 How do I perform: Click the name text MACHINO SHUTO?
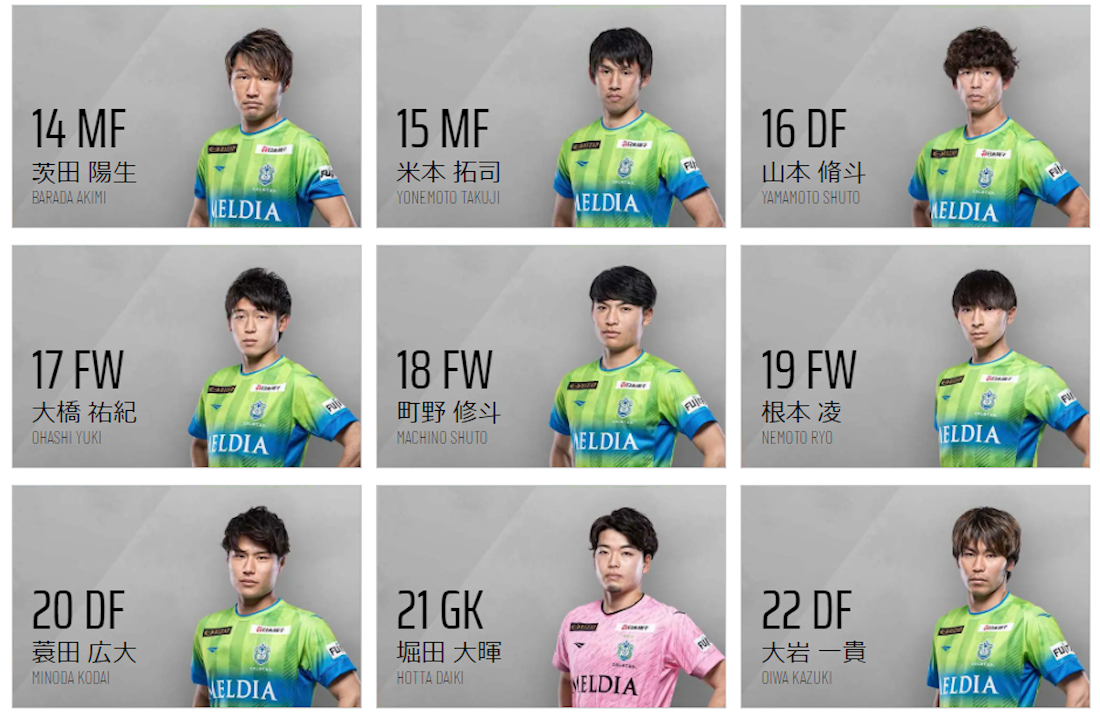[x=442, y=438]
